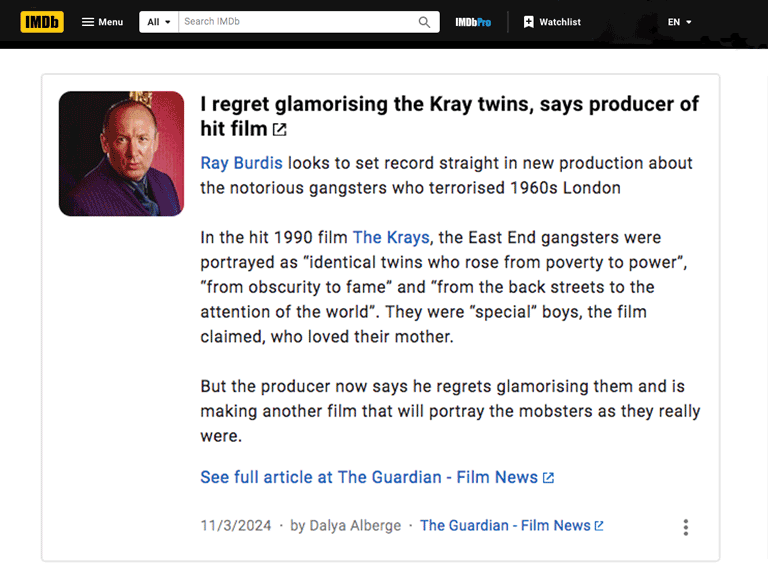Screen dimensions: 768x578
Task: Expand the All search category dropdown
Action: tap(159, 22)
